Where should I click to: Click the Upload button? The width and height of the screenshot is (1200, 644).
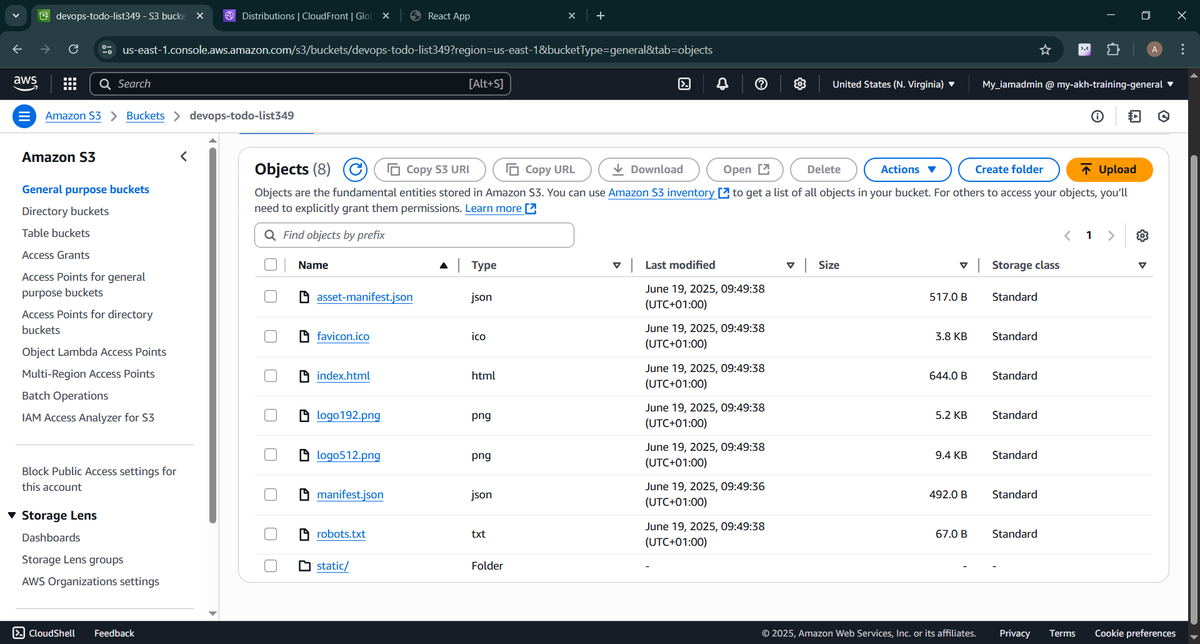click(x=1109, y=170)
